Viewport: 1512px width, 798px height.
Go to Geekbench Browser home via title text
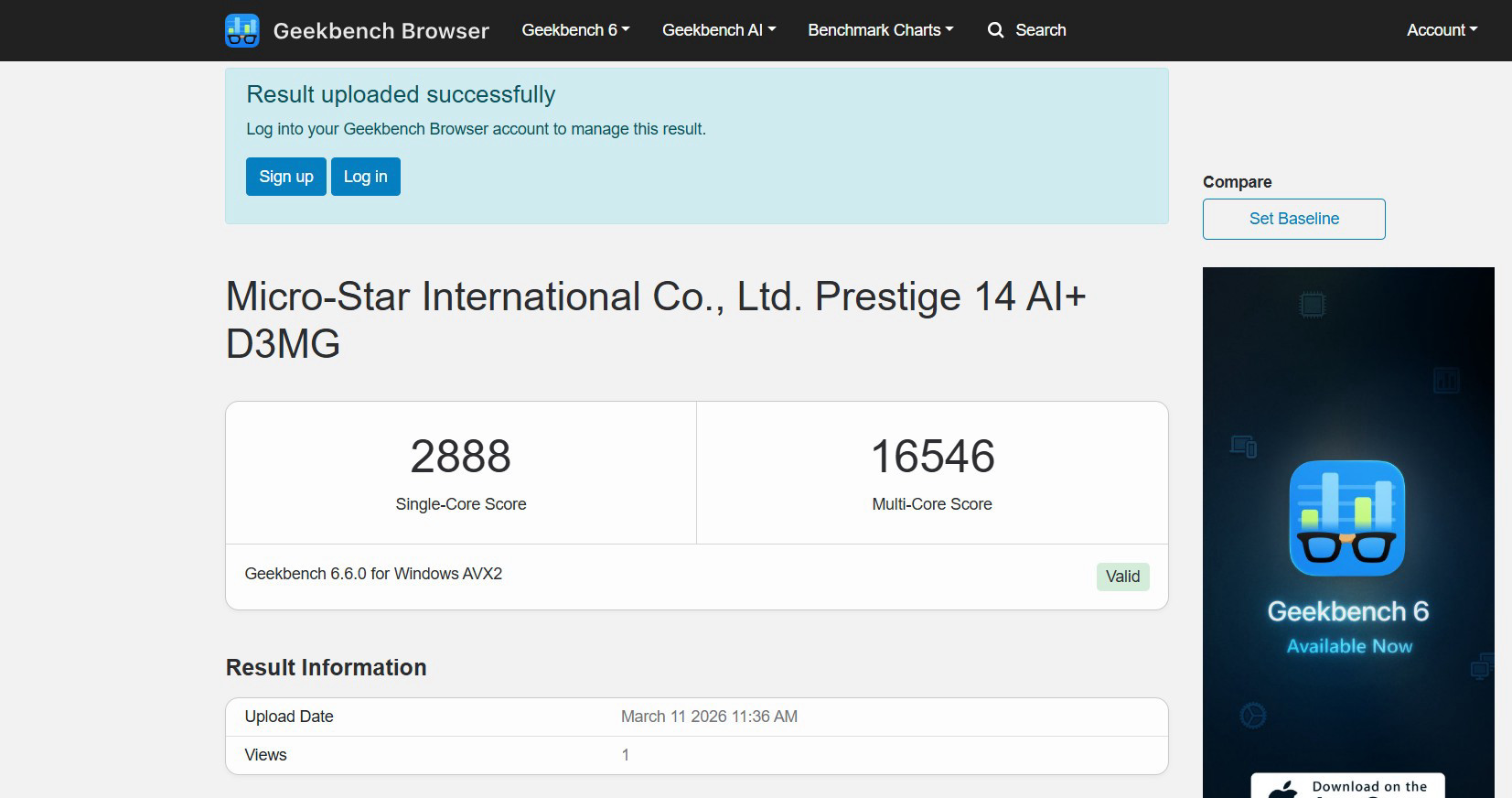(x=381, y=31)
